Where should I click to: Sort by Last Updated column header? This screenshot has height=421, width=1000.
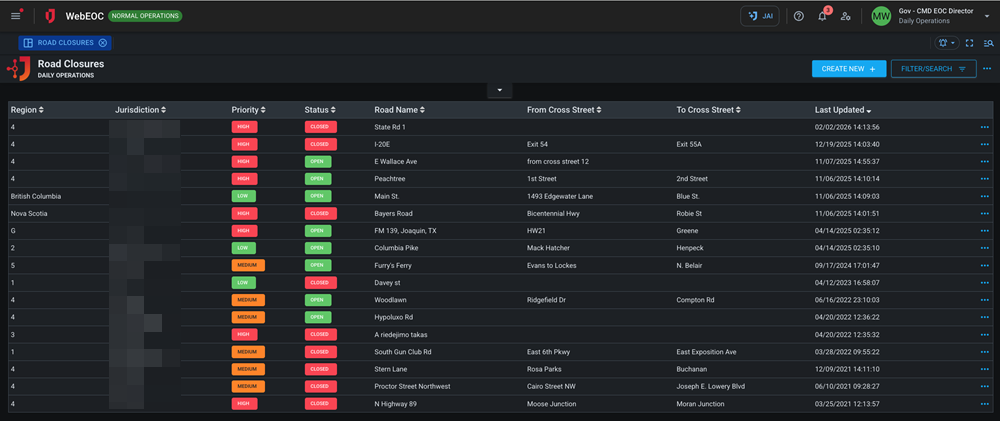click(x=842, y=109)
